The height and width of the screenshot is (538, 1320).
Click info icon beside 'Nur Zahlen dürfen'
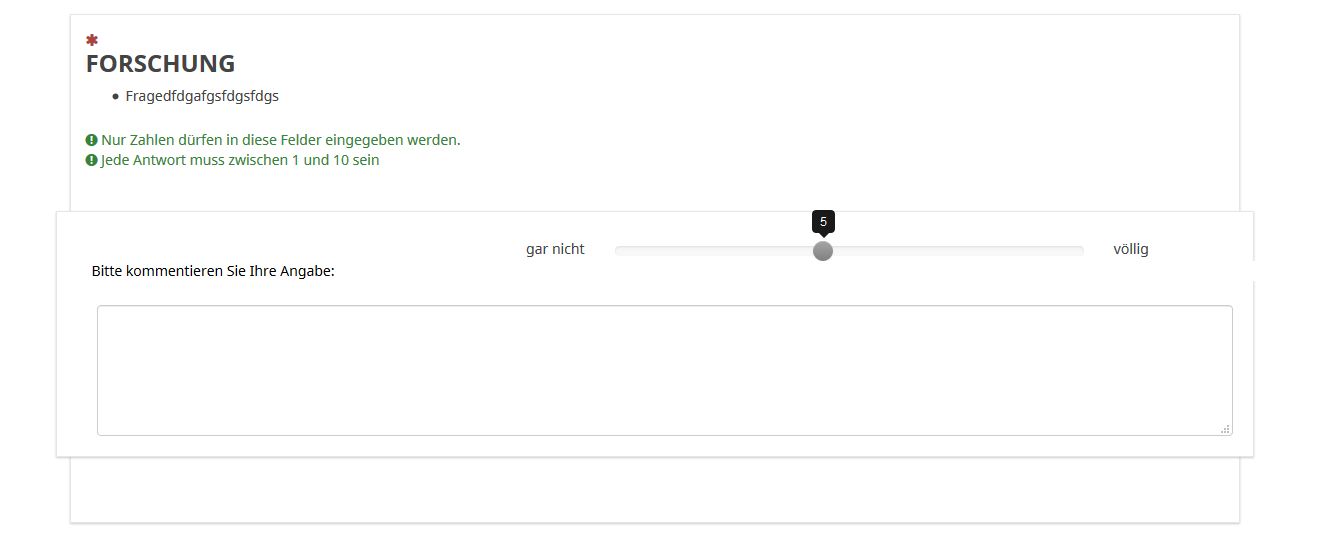coord(92,140)
